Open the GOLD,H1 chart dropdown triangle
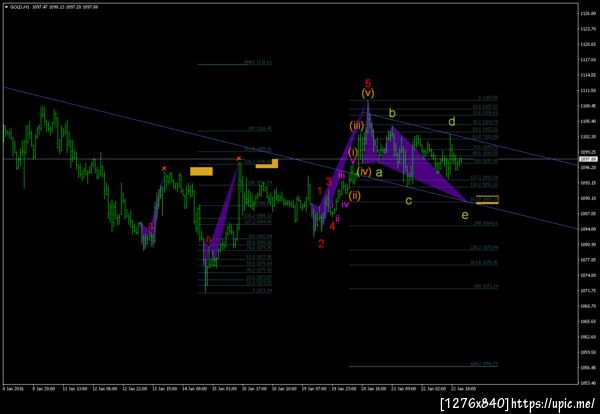This screenshot has height=414, width=600. pyautogui.click(x=6, y=7)
